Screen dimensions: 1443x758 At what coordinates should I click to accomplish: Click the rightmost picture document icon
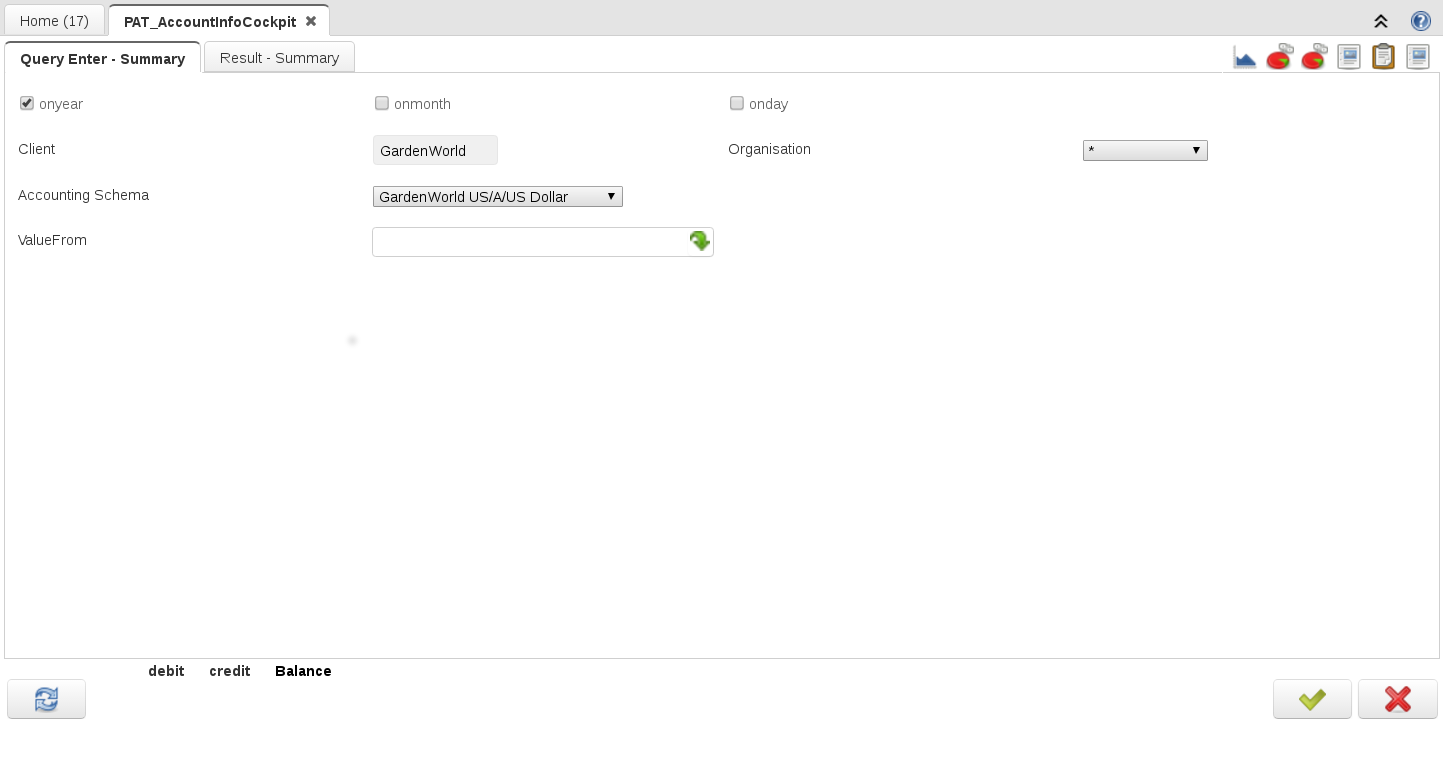[1418, 58]
